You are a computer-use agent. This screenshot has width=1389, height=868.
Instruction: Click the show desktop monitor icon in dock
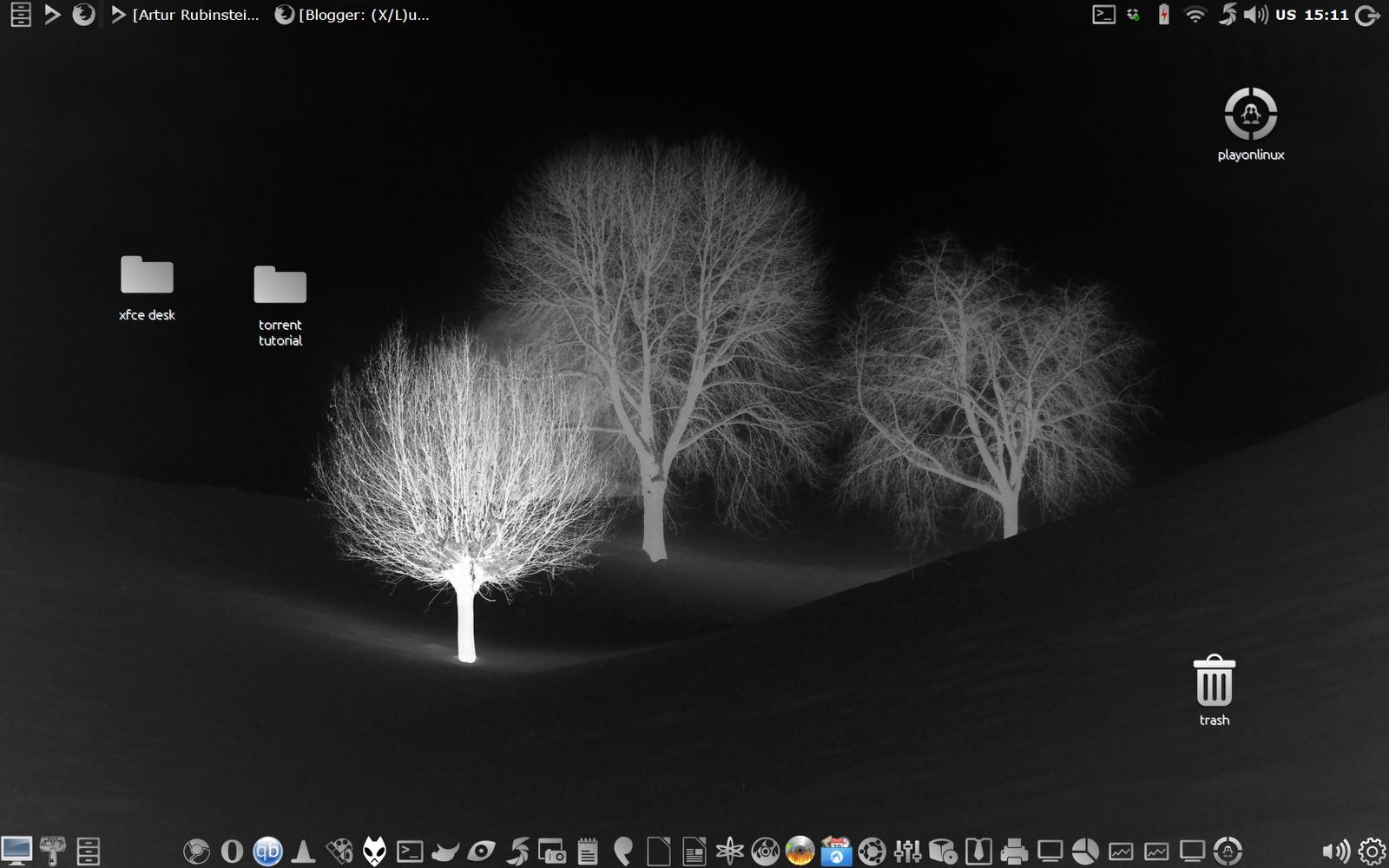pos(16,851)
